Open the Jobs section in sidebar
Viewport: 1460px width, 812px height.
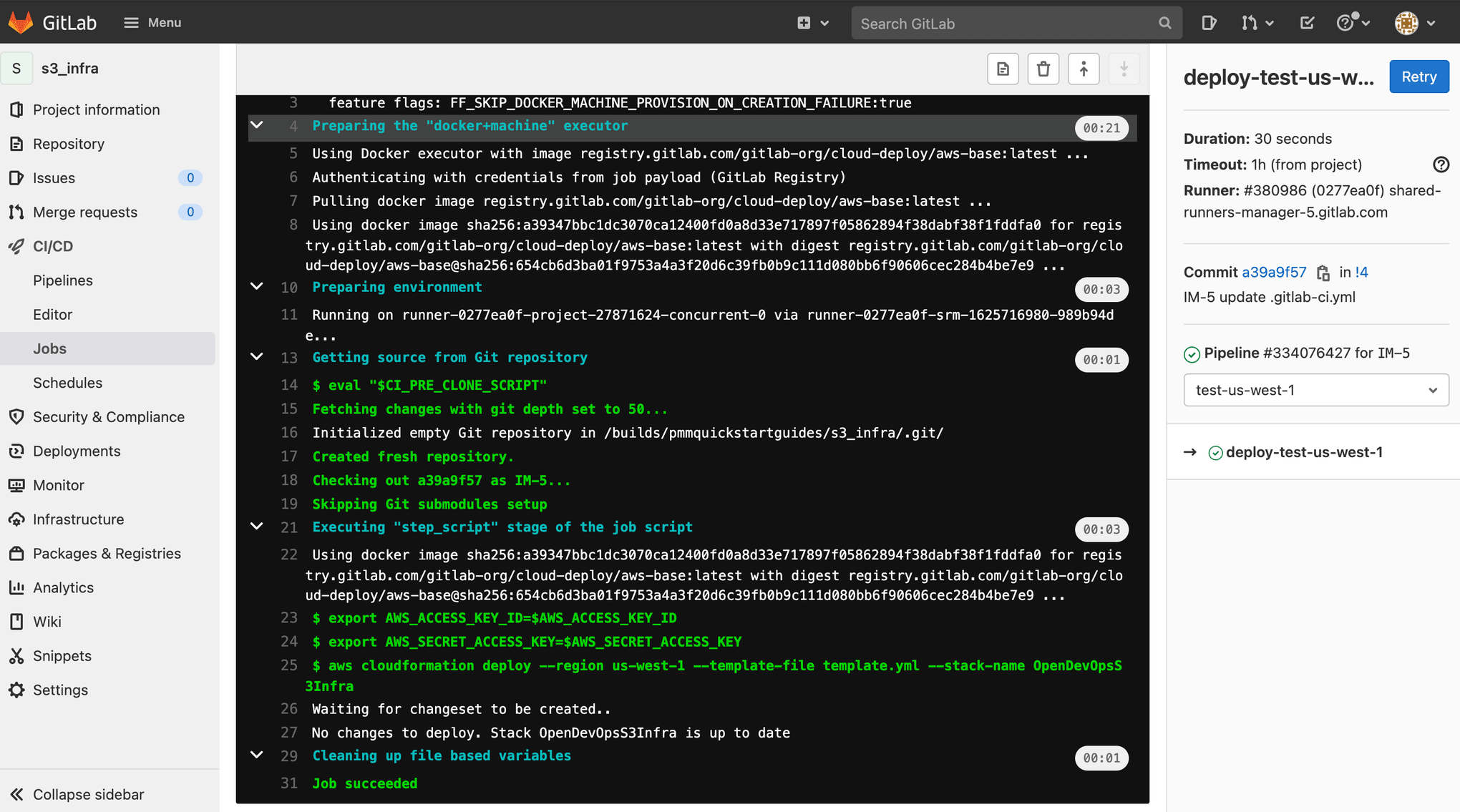point(50,348)
